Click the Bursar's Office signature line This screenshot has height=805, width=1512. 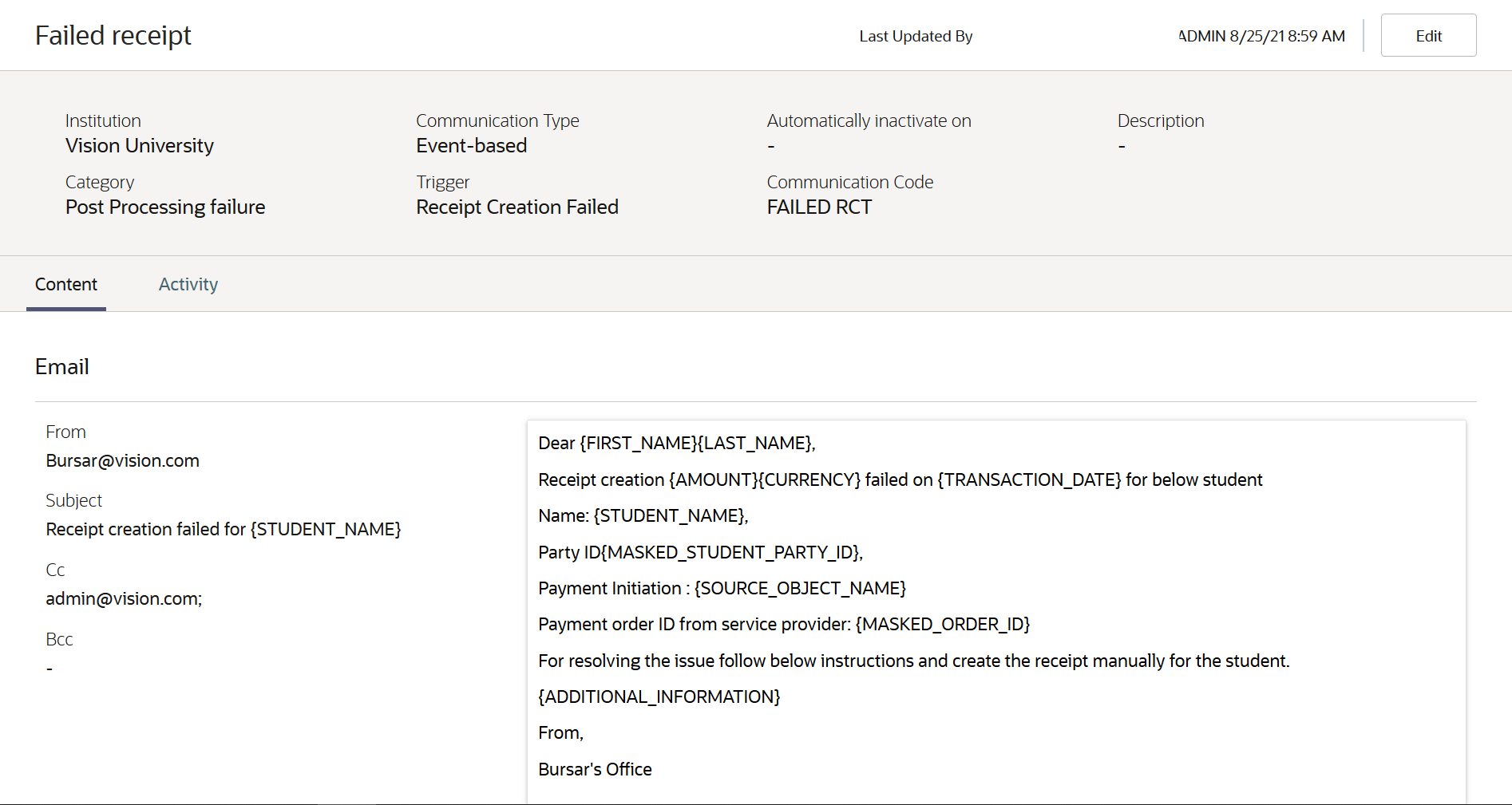click(595, 770)
